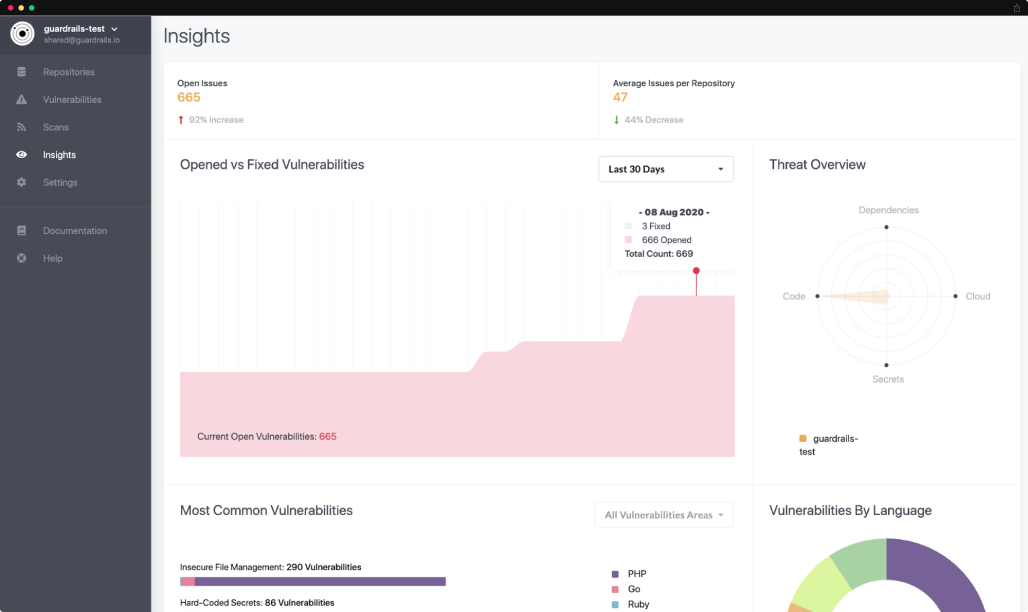Click the Scans feed icon in the sidebar
The height and width of the screenshot is (612, 1028).
tap(22, 127)
